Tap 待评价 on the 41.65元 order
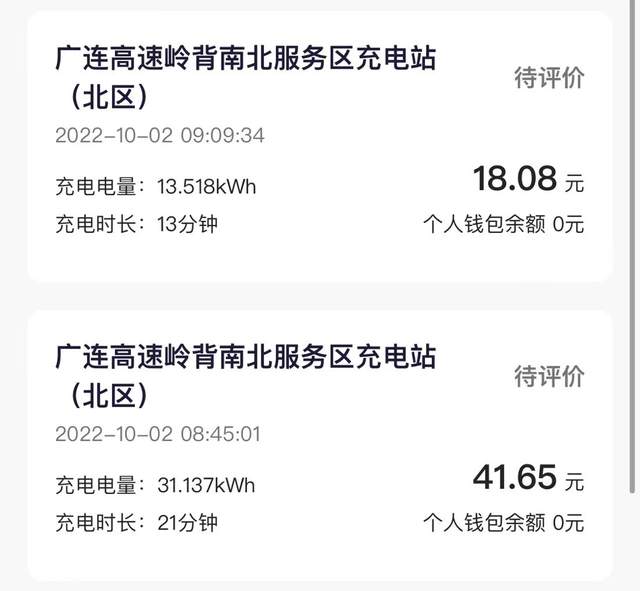Screen dimensions: 640x591 tap(549, 376)
